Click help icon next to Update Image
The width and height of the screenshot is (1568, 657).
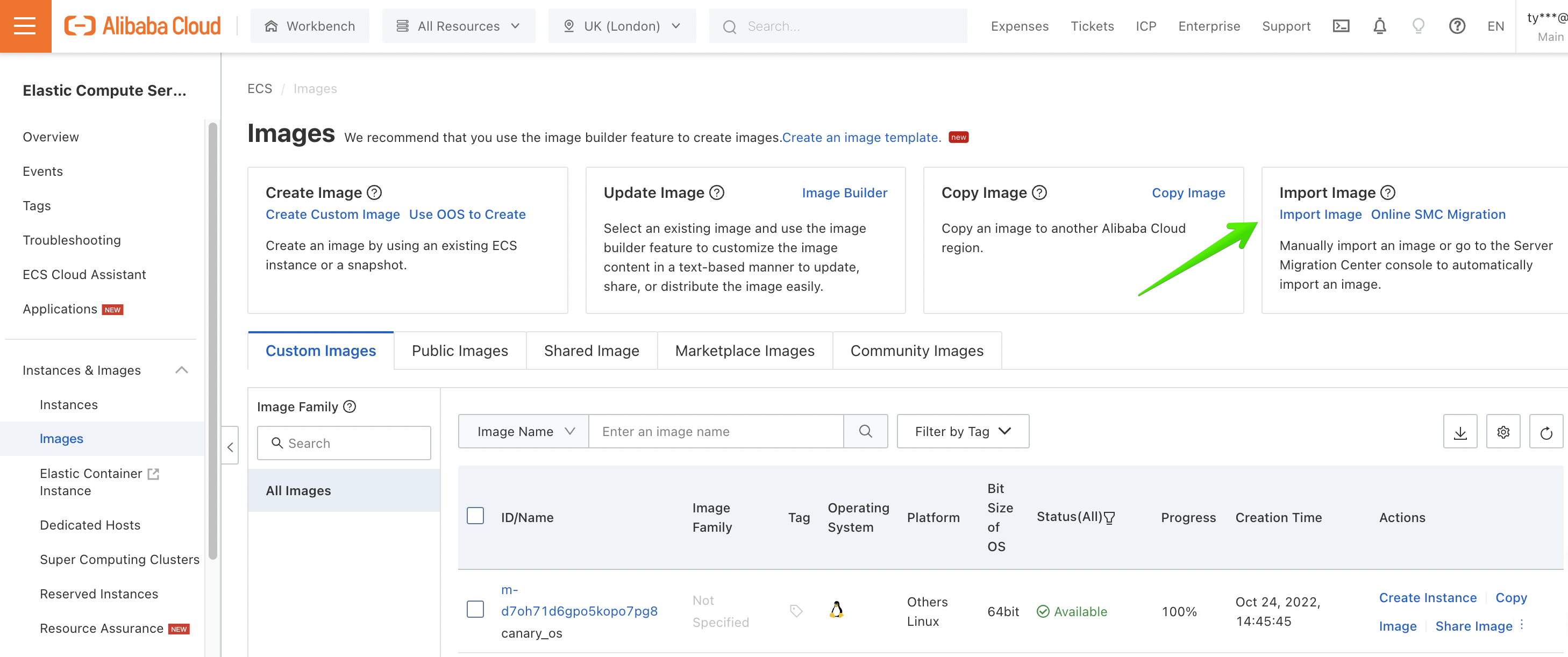tap(717, 192)
